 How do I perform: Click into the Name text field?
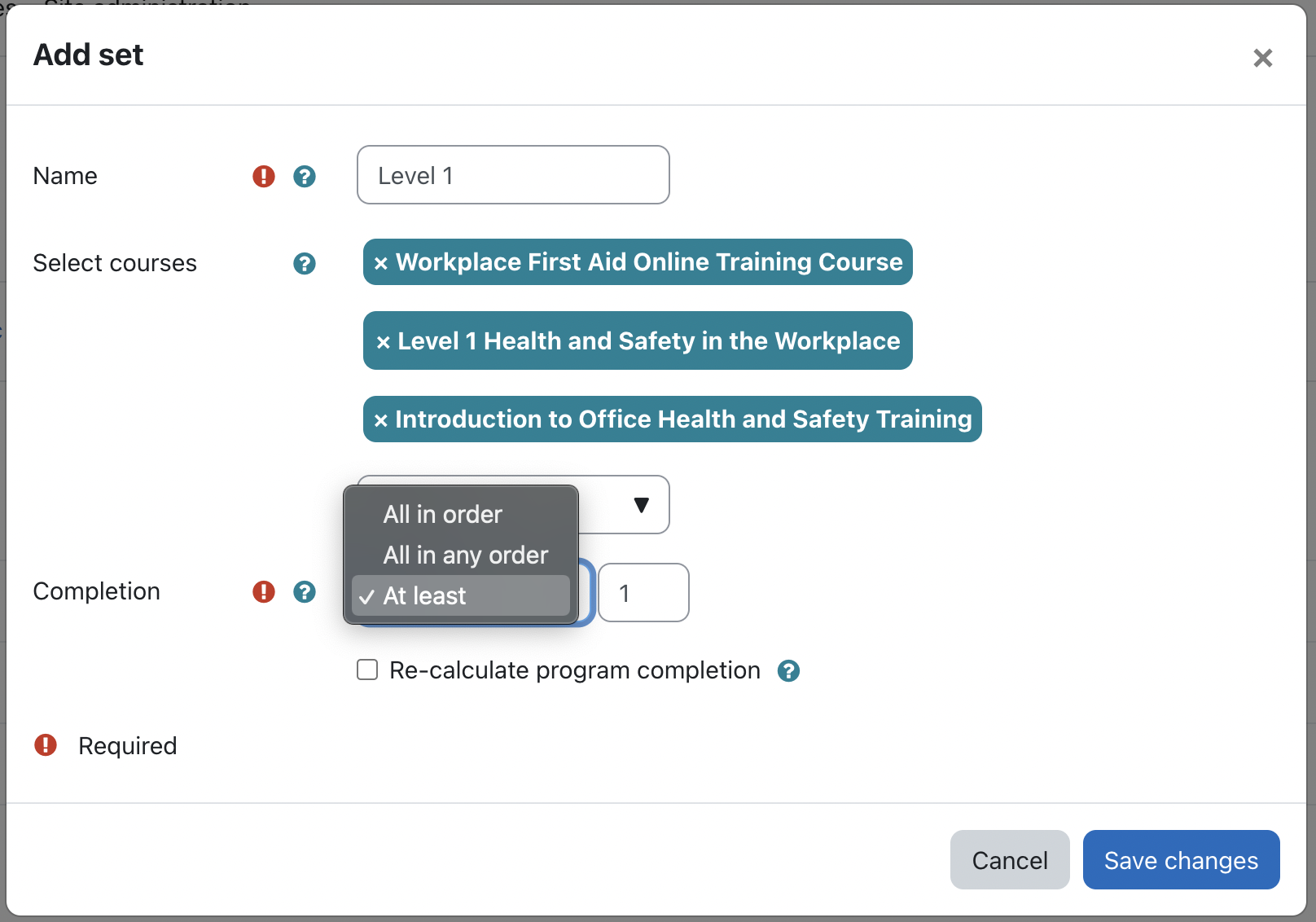click(513, 175)
